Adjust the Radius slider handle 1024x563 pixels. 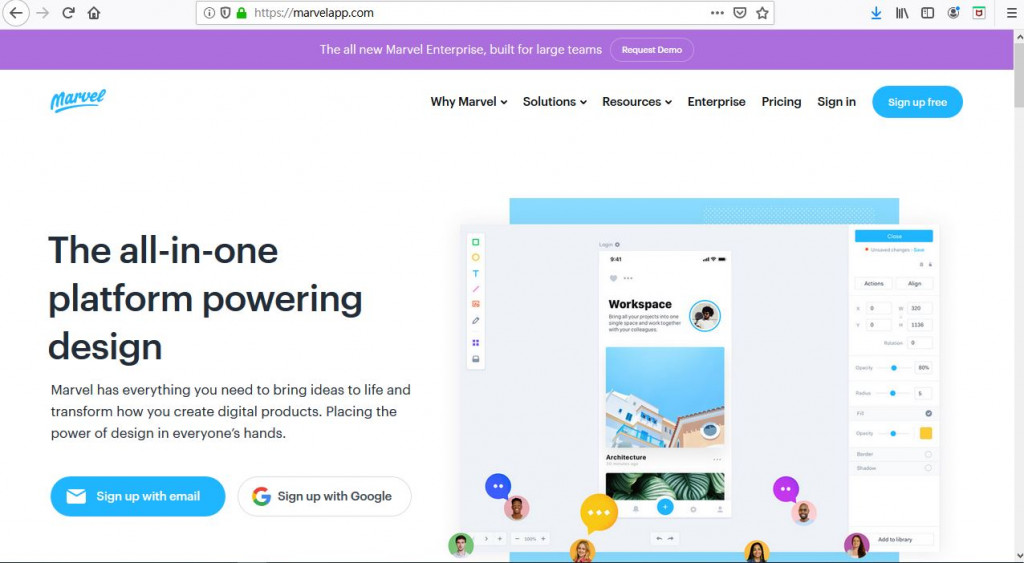(893, 393)
